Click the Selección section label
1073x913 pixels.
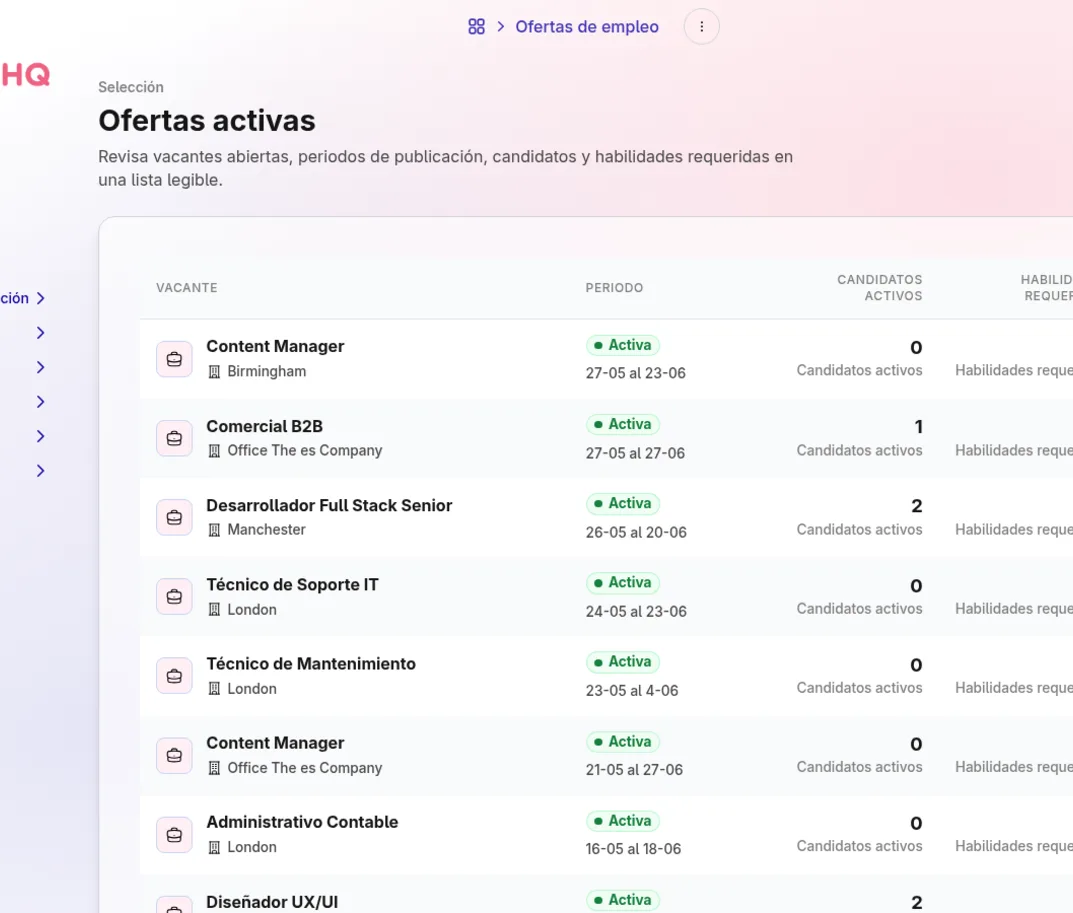tap(131, 87)
